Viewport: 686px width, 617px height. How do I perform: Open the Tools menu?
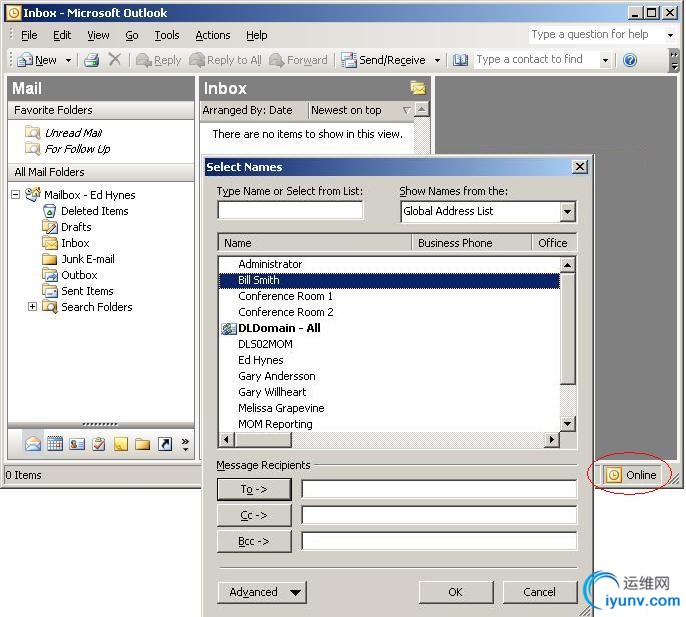point(167,35)
